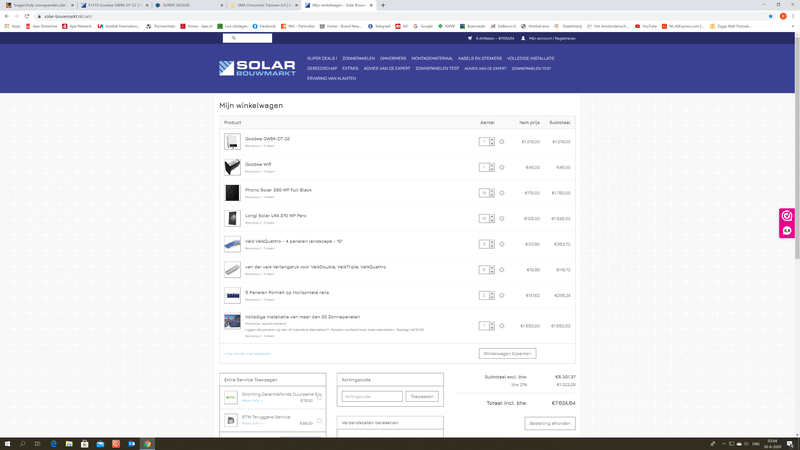This screenshot has width=800, height=450.
Task: Open Chrome icon in taskbar
Action: [147, 444]
